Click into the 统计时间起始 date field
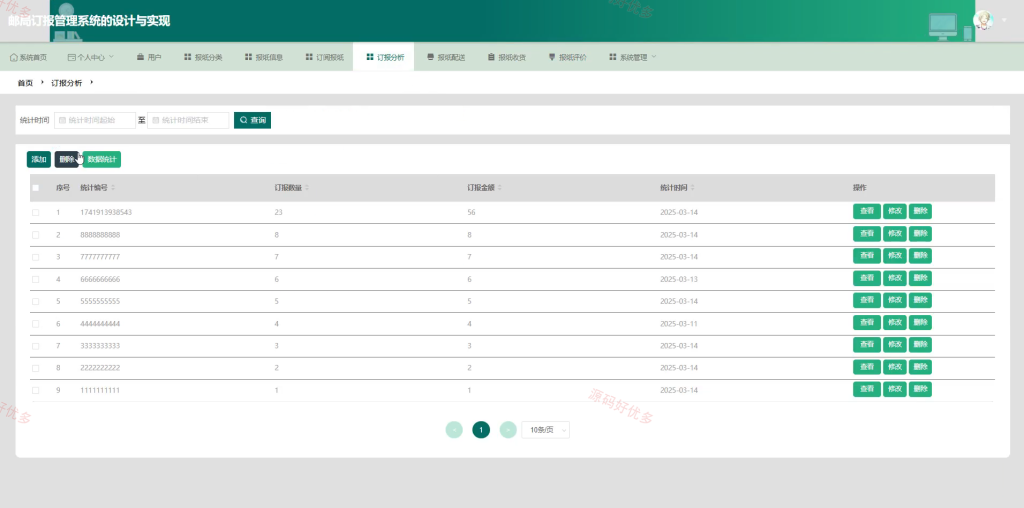 coord(95,120)
